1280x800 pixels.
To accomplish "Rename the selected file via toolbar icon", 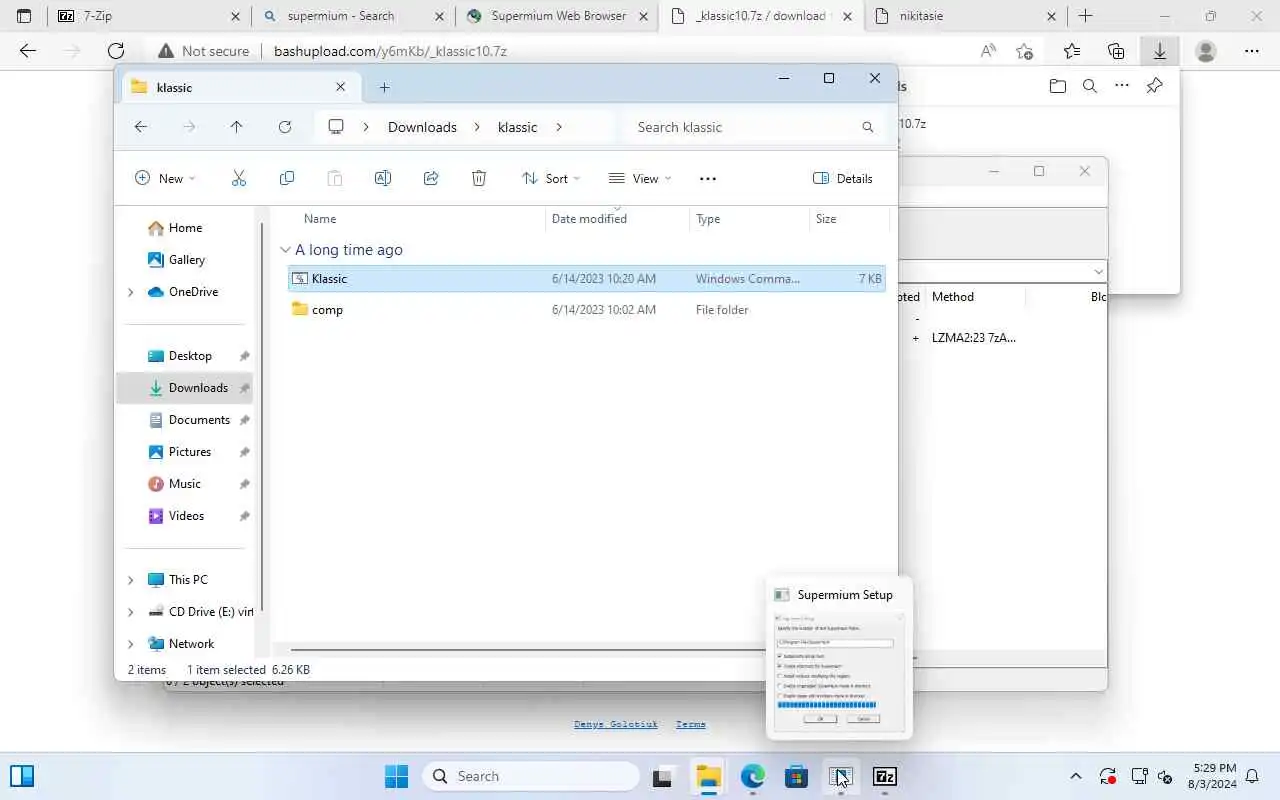I will [383, 178].
